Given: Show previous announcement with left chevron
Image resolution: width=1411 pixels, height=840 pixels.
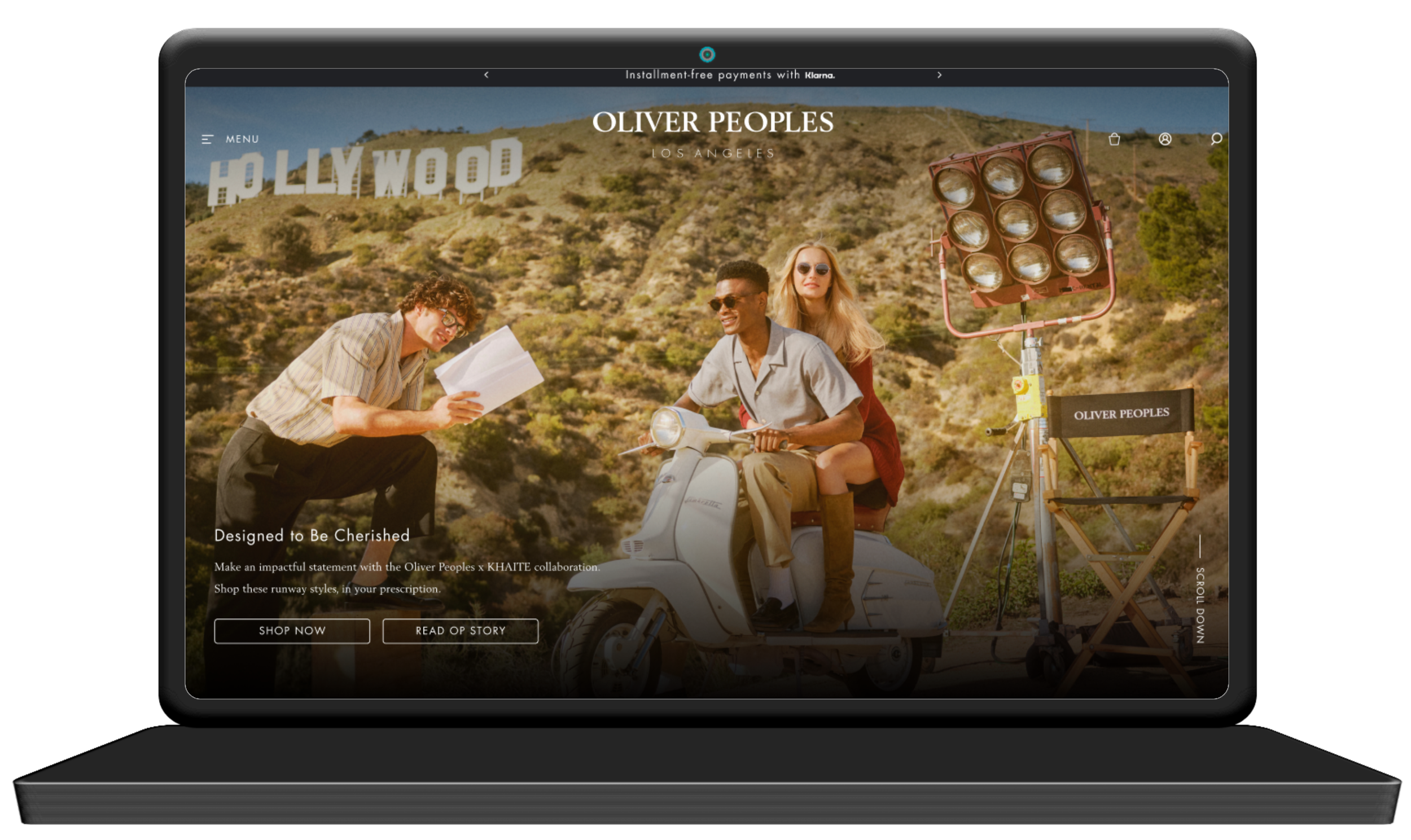Looking at the screenshot, I should click(x=487, y=74).
